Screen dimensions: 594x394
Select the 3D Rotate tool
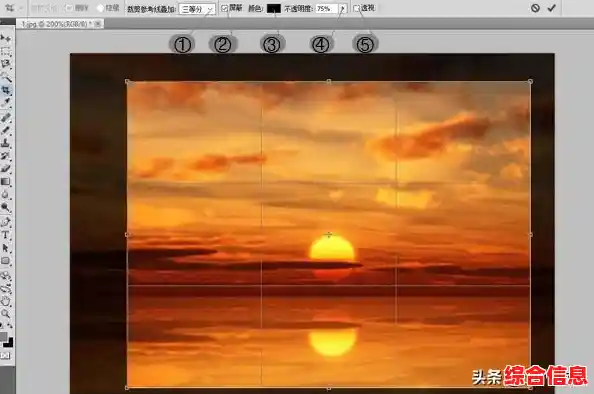(x=6, y=276)
